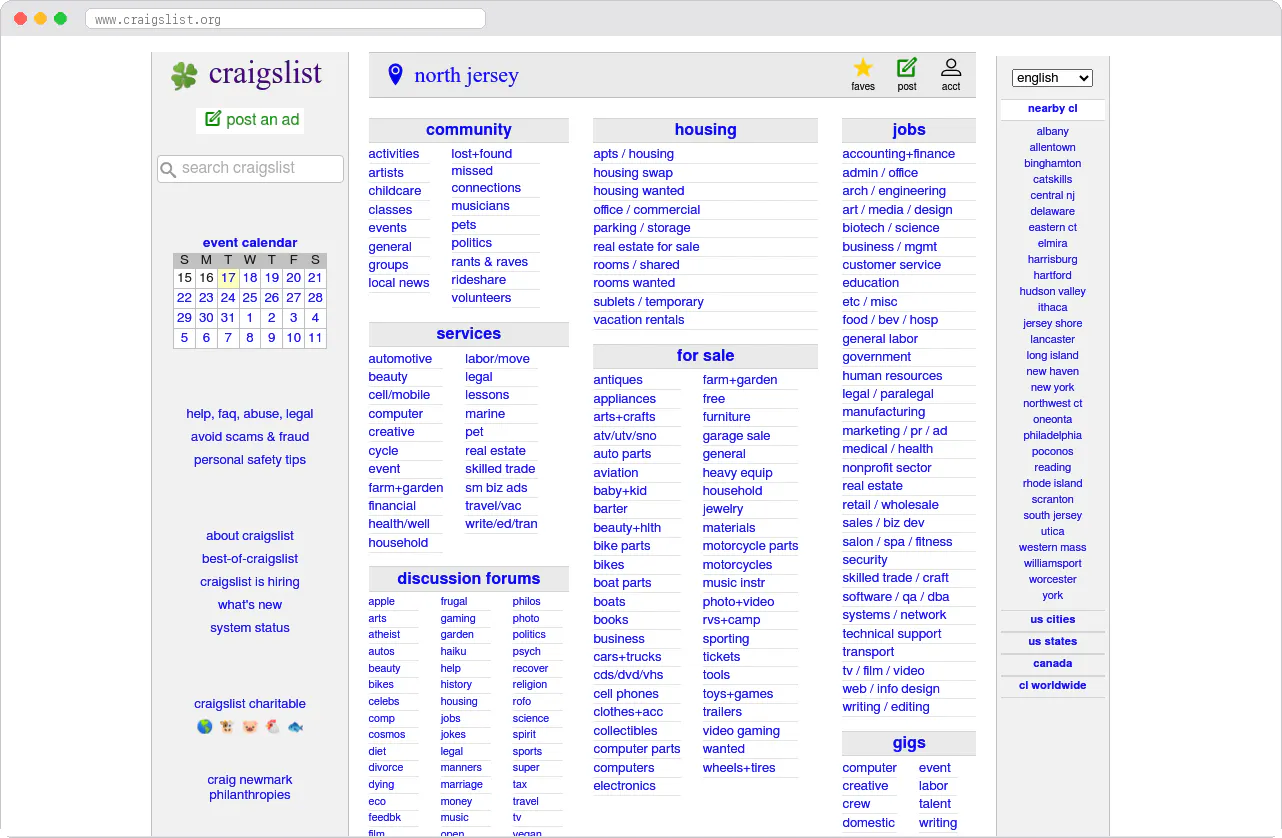This screenshot has width=1282, height=838.
Task: Open the english language dropdown
Action: [1051, 77]
